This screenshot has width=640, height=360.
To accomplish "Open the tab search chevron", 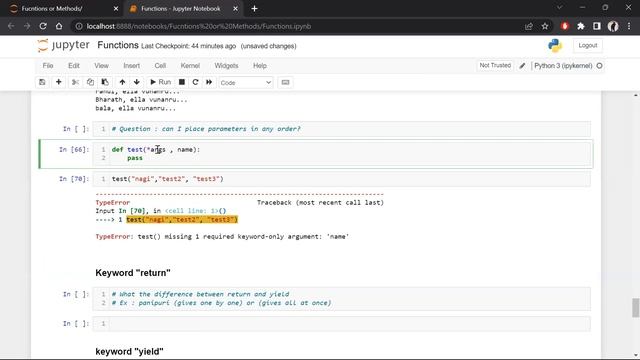I will [560, 7].
